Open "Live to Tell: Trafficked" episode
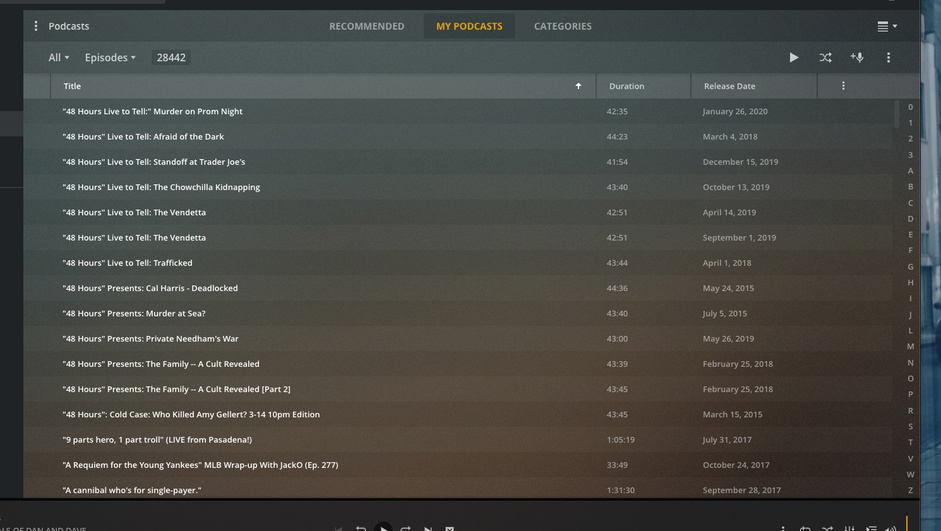This screenshot has height=531, width=941. tap(127, 263)
